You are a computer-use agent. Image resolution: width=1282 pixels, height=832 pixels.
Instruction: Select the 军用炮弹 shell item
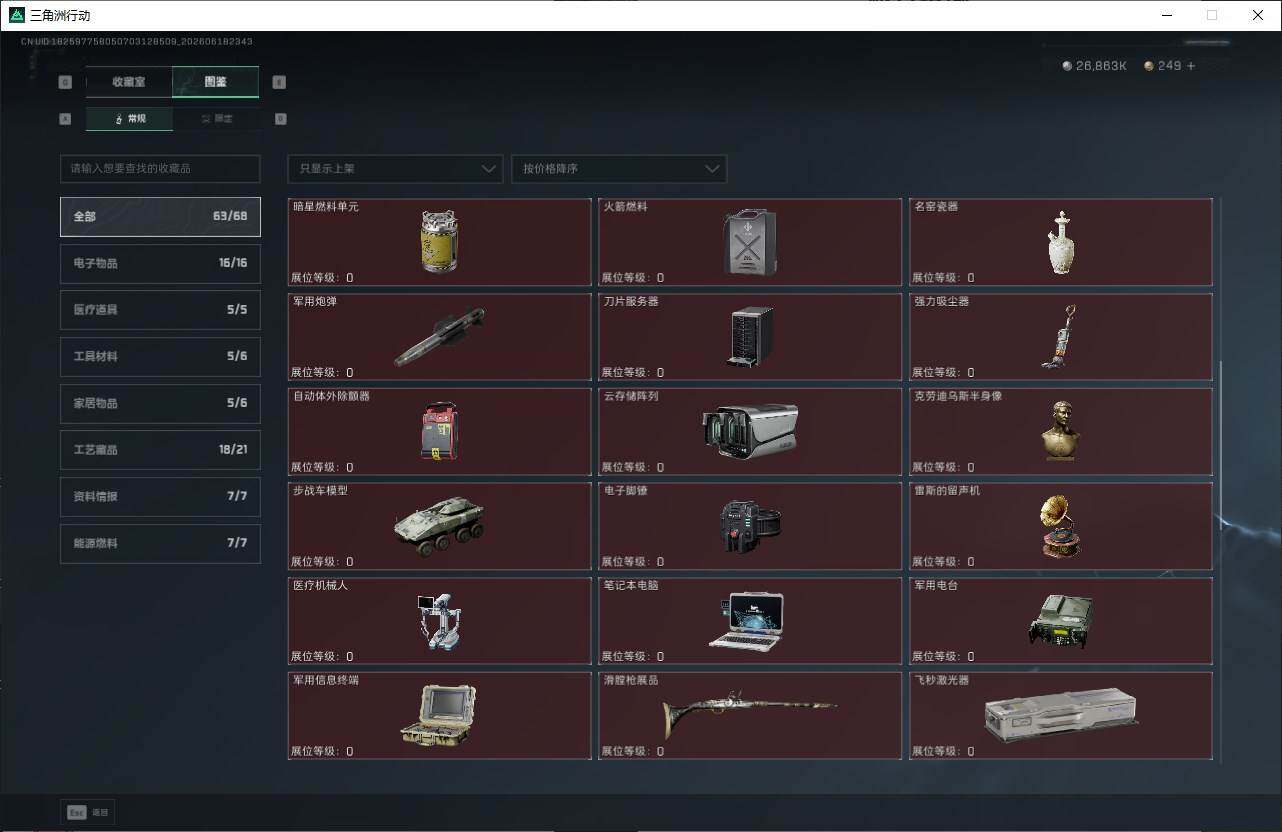pos(439,337)
